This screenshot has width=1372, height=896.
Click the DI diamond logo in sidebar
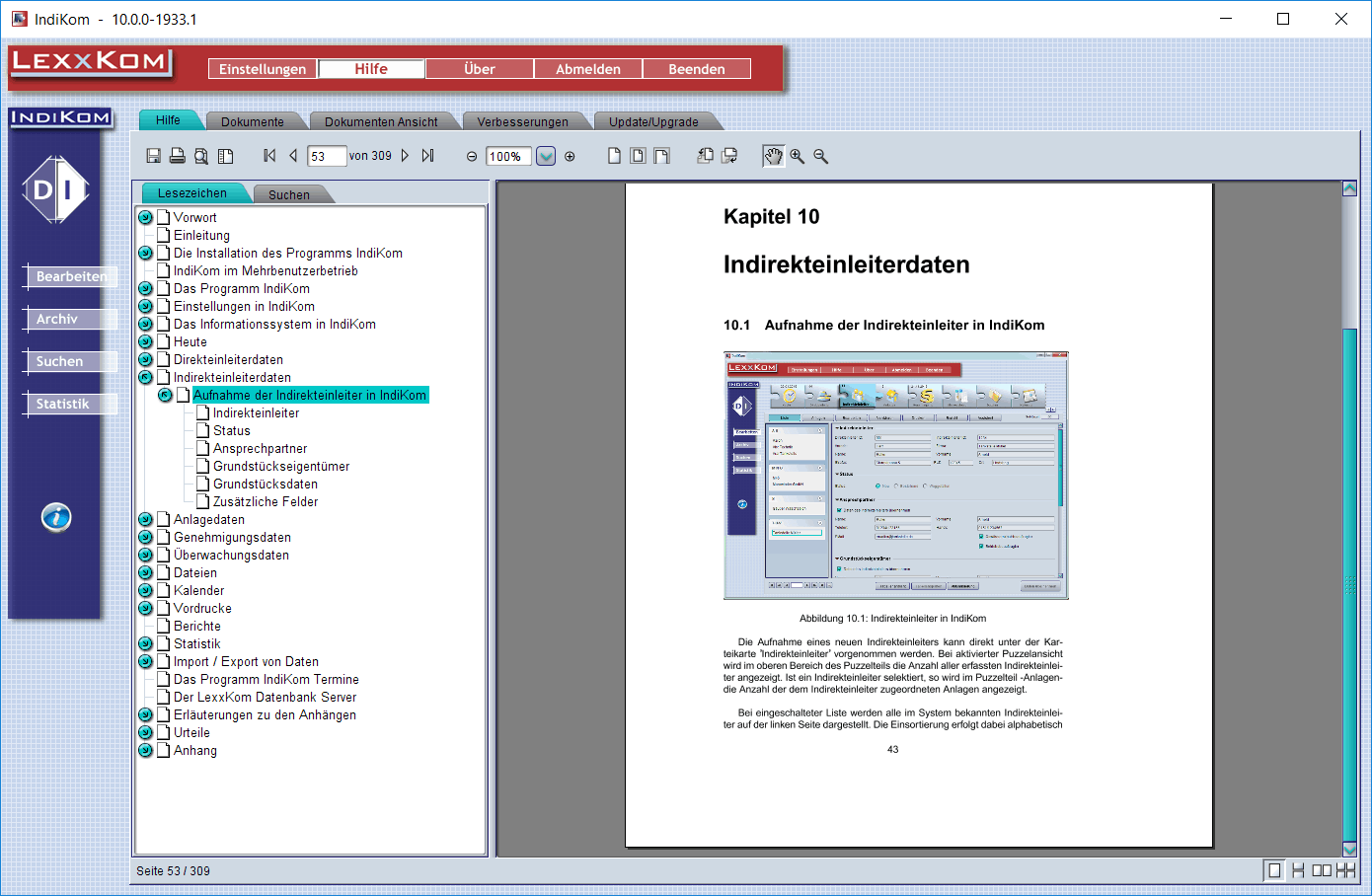click(56, 189)
